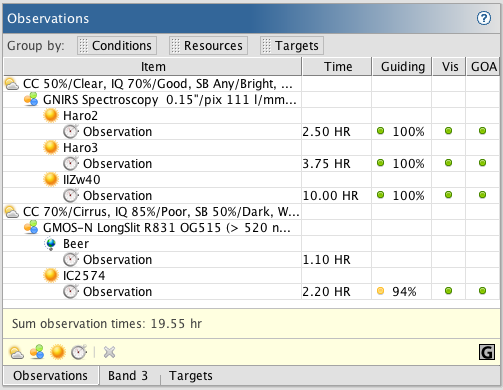Click the Guiding column header

point(402,66)
